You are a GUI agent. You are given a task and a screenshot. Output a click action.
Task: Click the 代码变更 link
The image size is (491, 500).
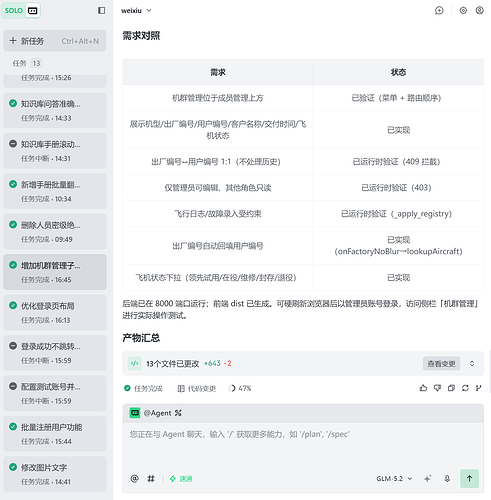coord(197,388)
